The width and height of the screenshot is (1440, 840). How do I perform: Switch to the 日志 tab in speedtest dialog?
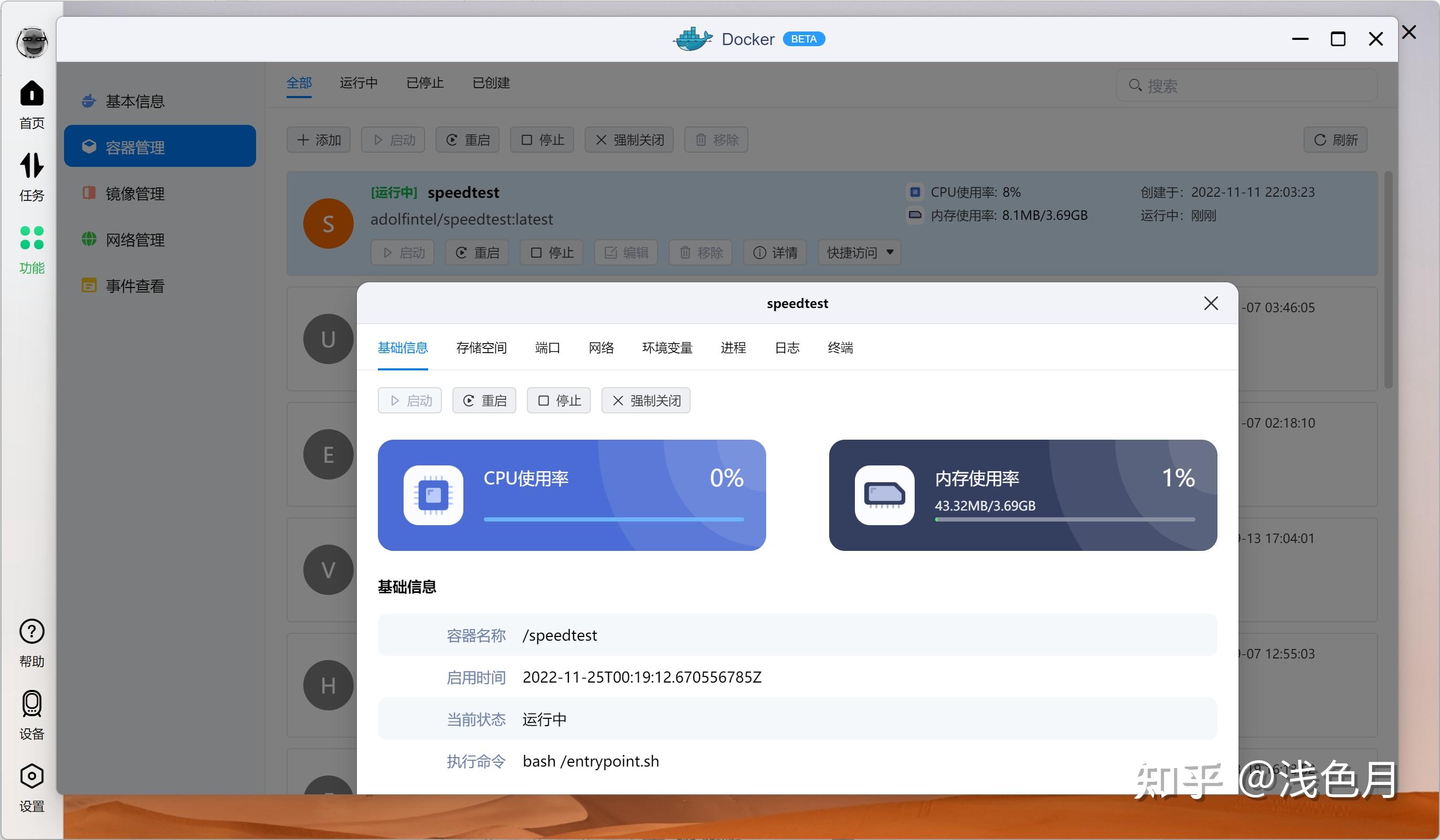pyautogui.click(x=787, y=348)
